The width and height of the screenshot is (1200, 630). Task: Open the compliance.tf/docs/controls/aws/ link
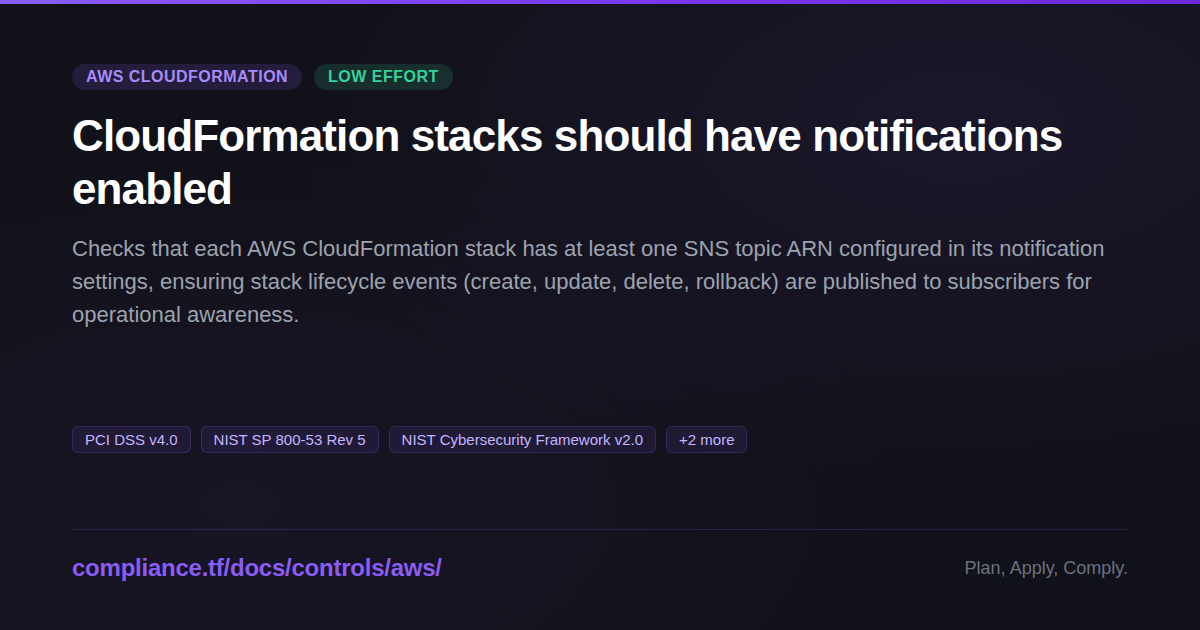click(257, 568)
